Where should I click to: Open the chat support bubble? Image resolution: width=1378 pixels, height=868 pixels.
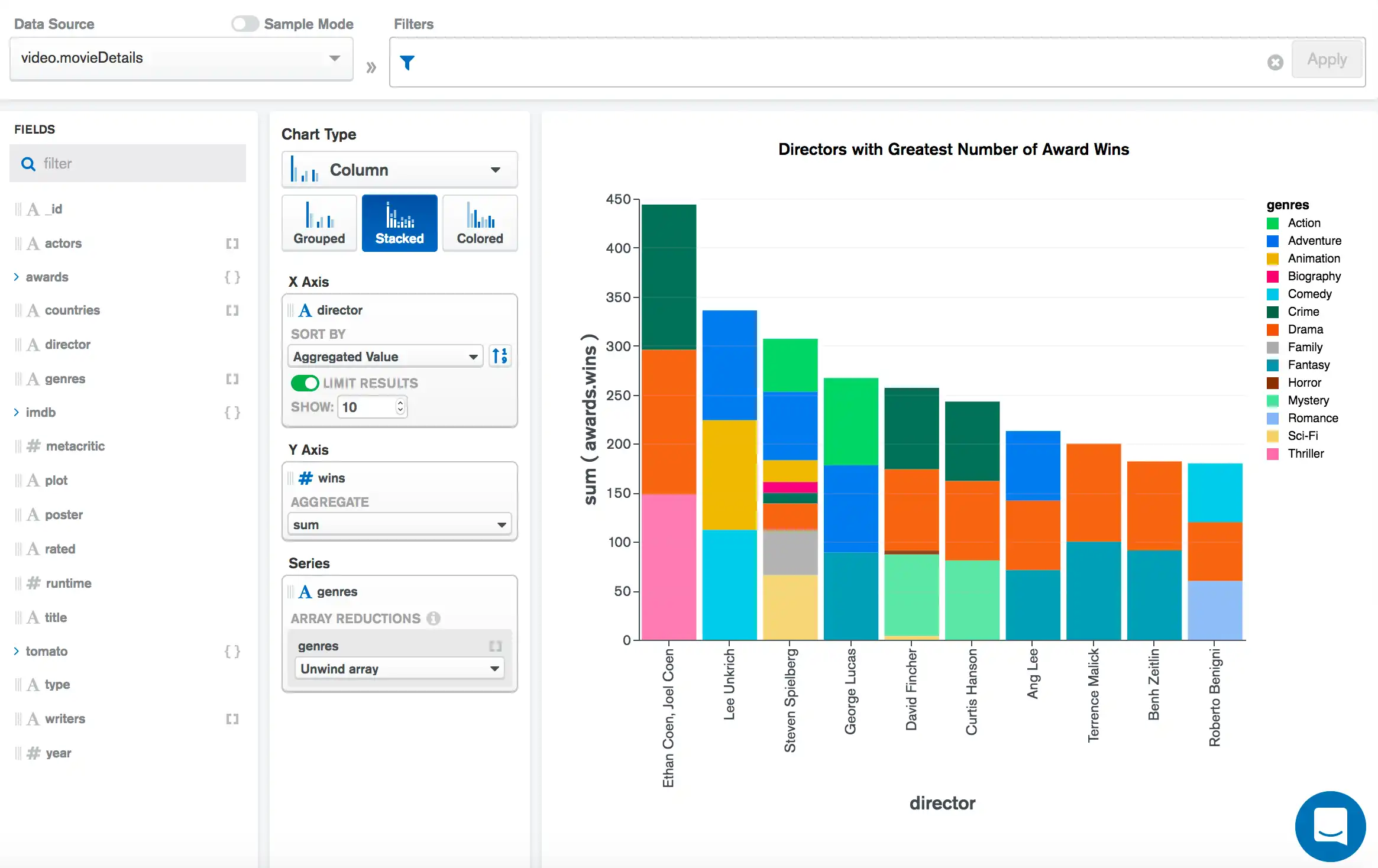1330,826
